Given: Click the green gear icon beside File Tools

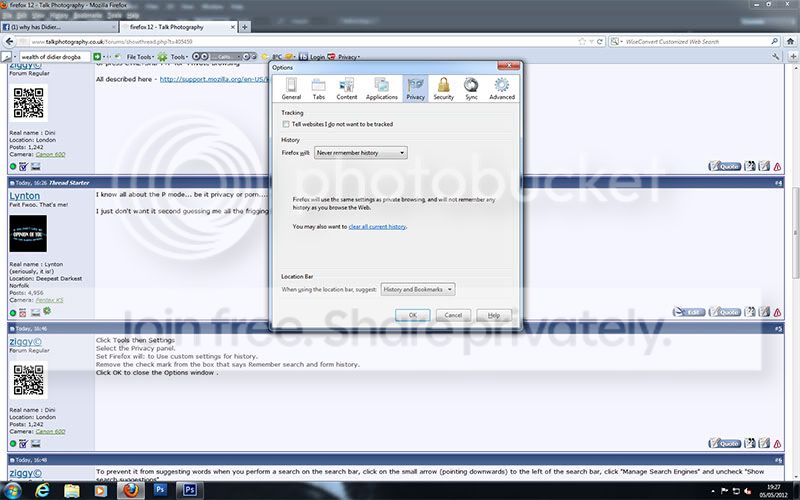Looking at the screenshot, I should 162,57.
